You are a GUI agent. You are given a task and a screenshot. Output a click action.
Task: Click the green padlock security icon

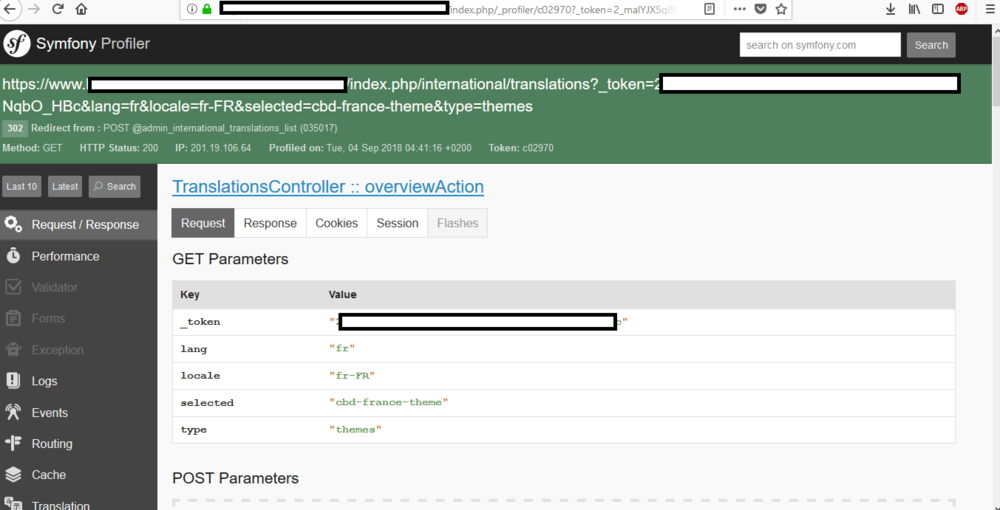[207, 9]
